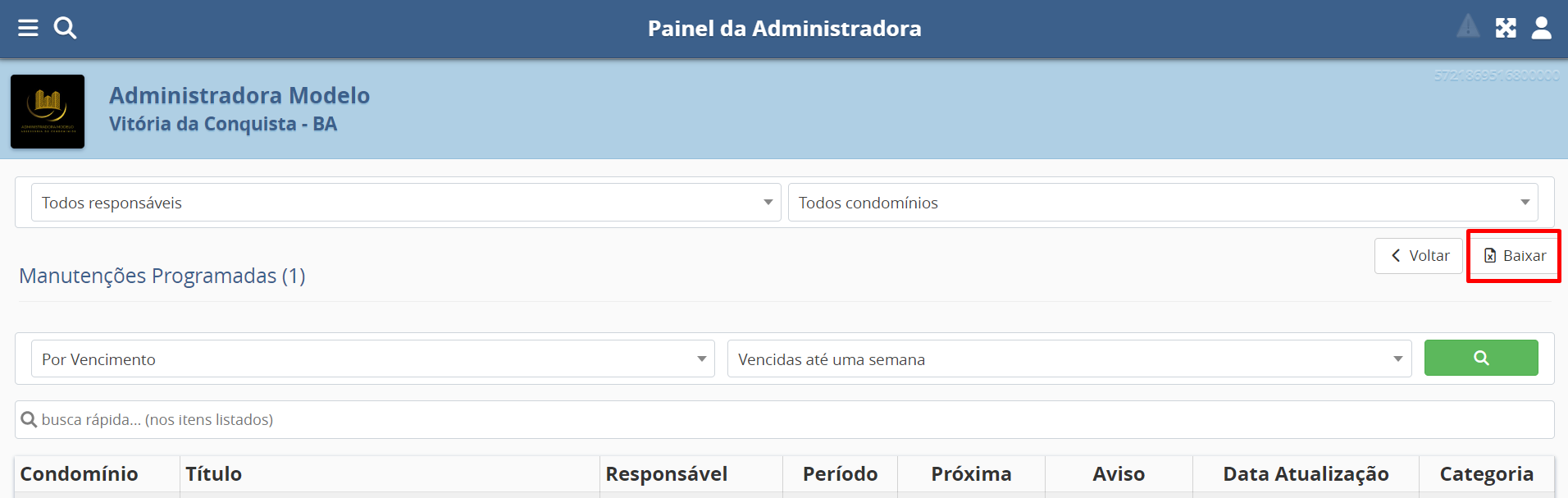The width and height of the screenshot is (1568, 498).
Task: Expand the Vencidas até uma semana dropdown
Action: [x=1069, y=359]
